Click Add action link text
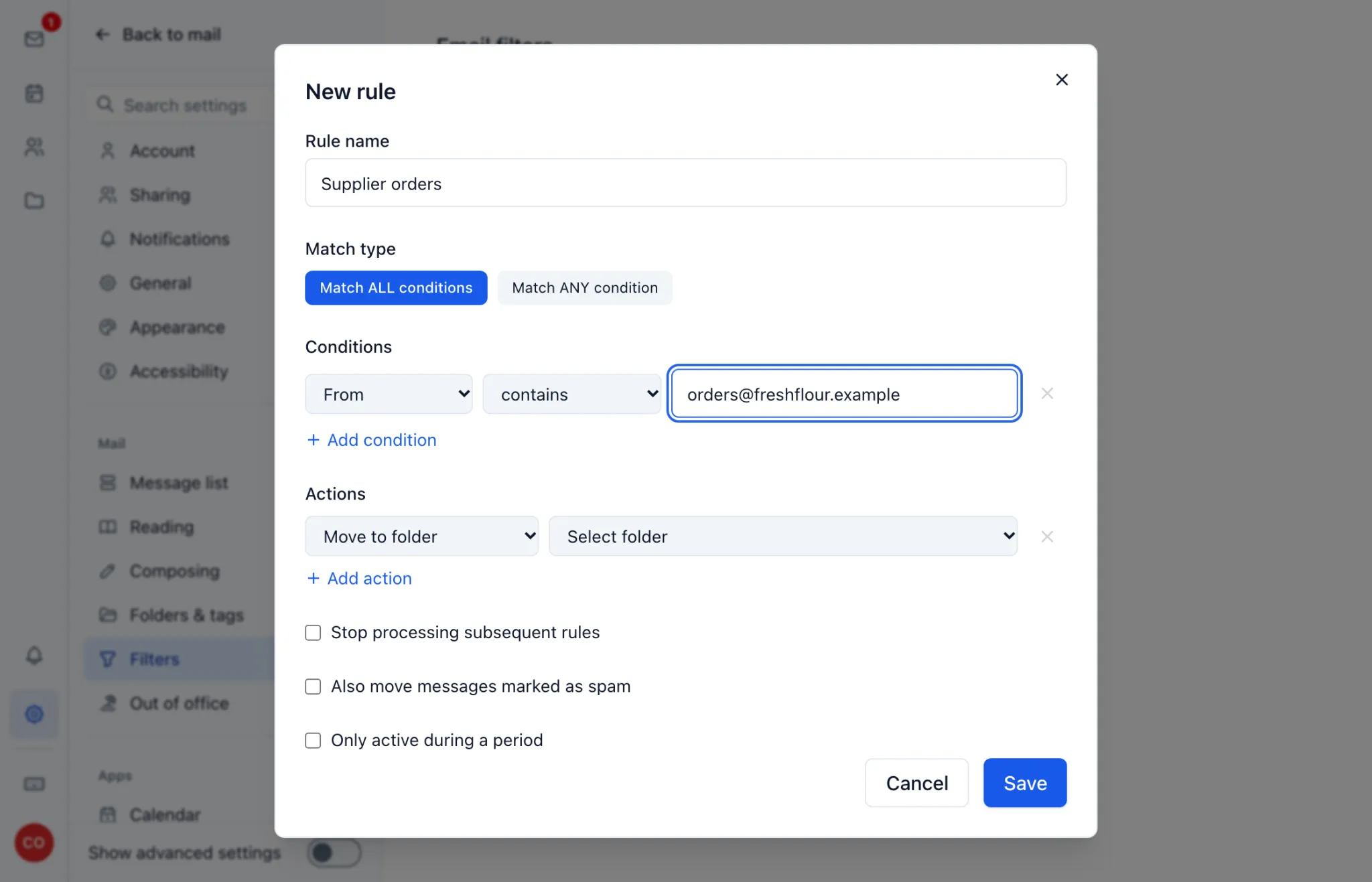Screen dimensions: 1372x882 tap(370, 579)
